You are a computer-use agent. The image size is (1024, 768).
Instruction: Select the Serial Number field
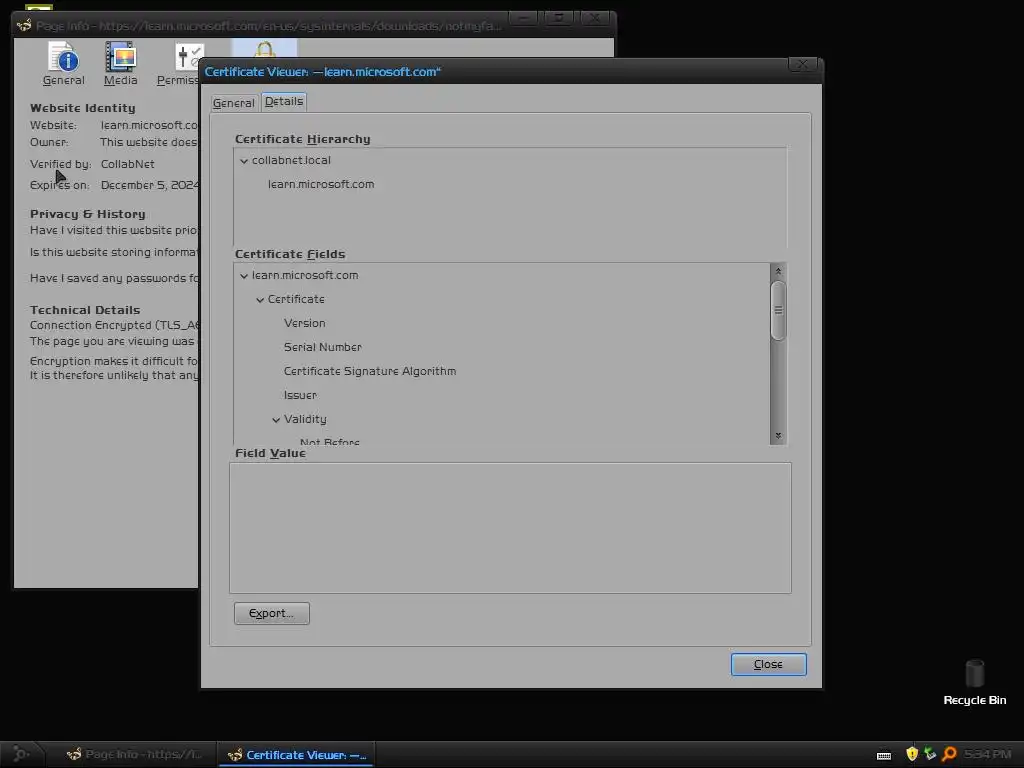323,347
